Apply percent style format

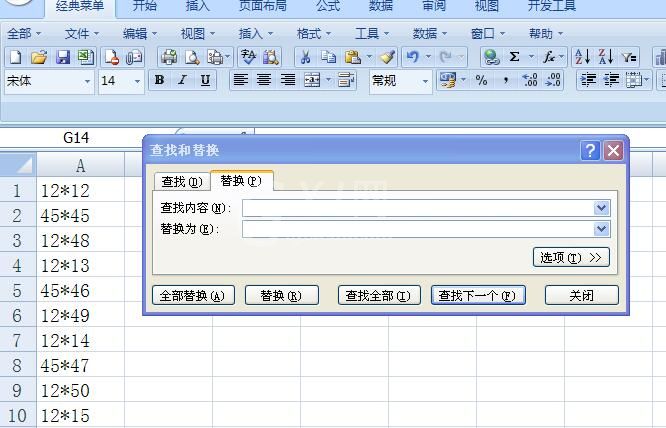(x=481, y=80)
